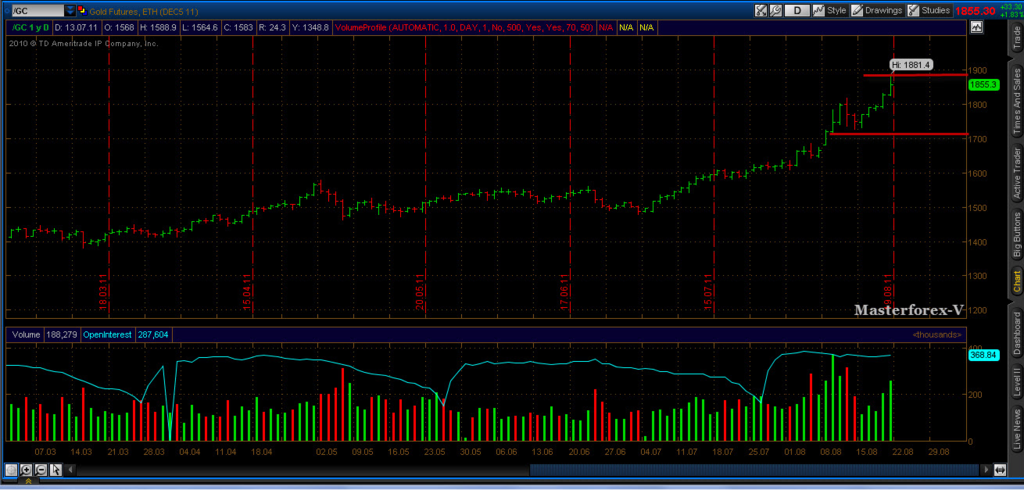Open the Active Trader side tab

click(1016, 173)
